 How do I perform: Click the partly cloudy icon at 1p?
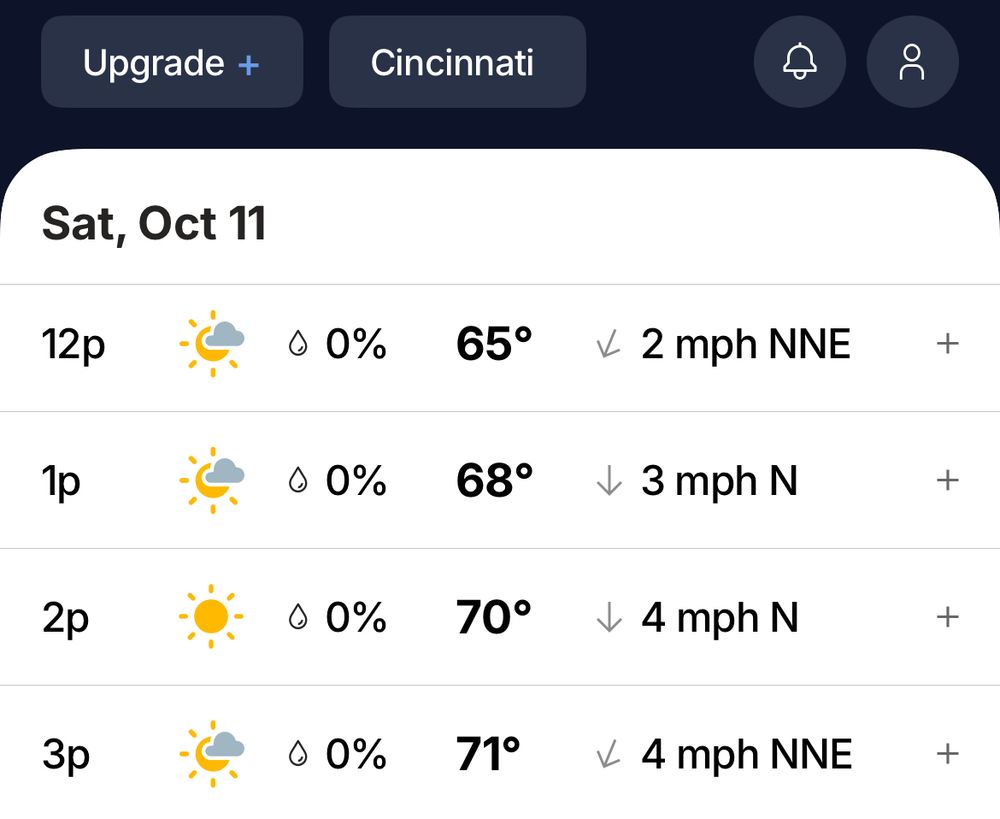[x=212, y=481]
